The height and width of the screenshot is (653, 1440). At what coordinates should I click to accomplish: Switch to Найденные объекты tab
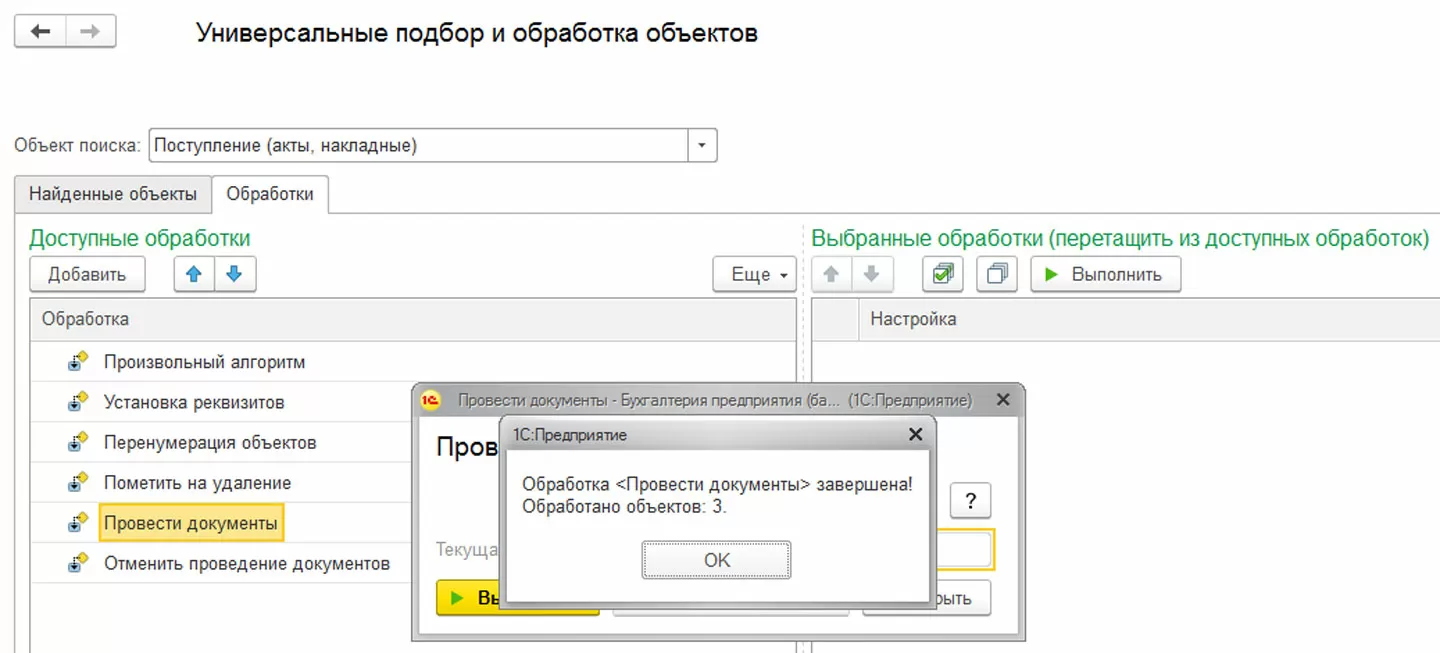[x=113, y=194]
